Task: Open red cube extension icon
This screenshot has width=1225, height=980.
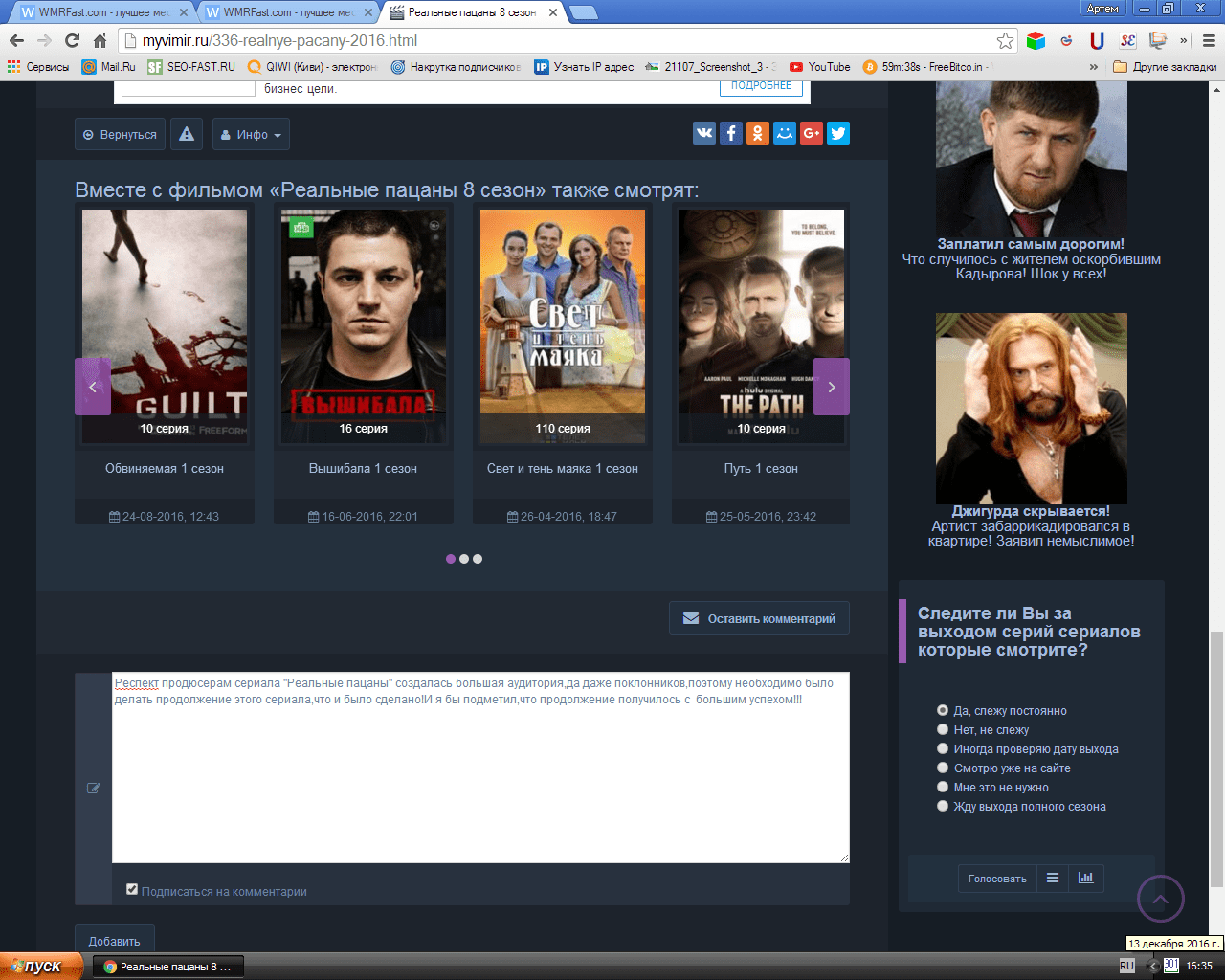Action: (1036, 40)
